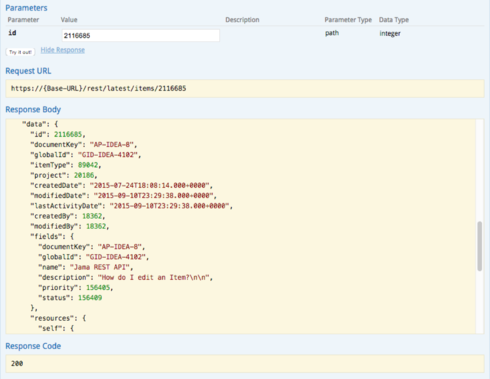Click the "project": 20186 line
The height and width of the screenshot is (379, 490).
click(64, 175)
